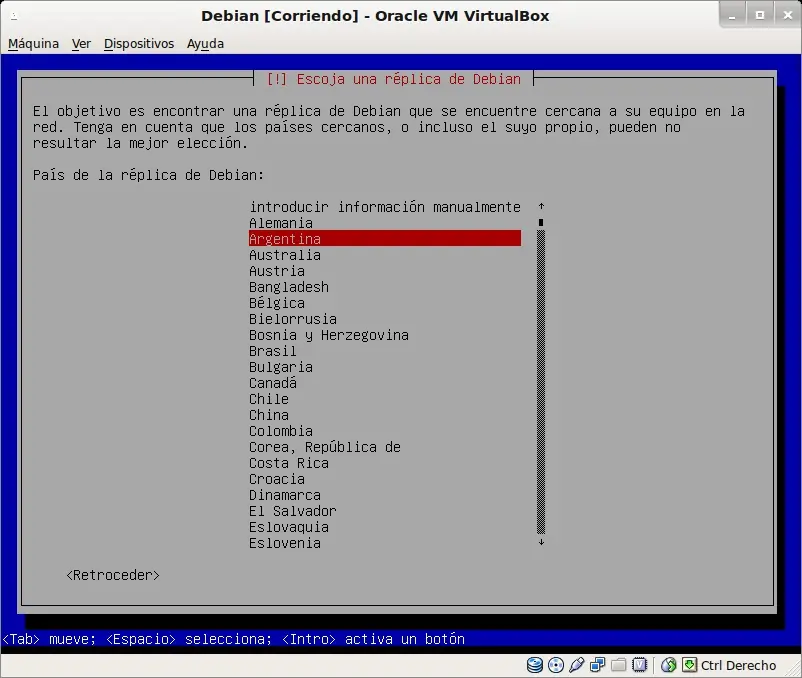Image resolution: width=802 pixels, height=678 pixels.
Task: Click the country list scrollbar track
Action: (x=541, y=381)
